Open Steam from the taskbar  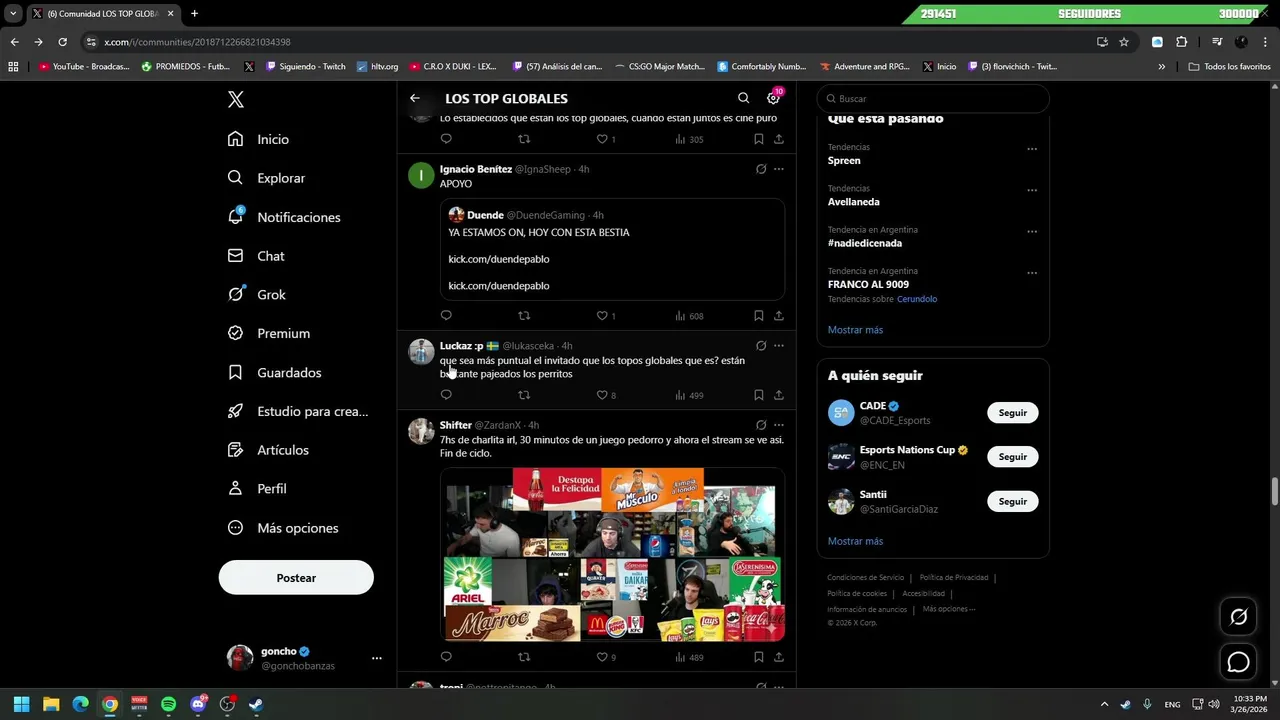click(x=256, y=704)
